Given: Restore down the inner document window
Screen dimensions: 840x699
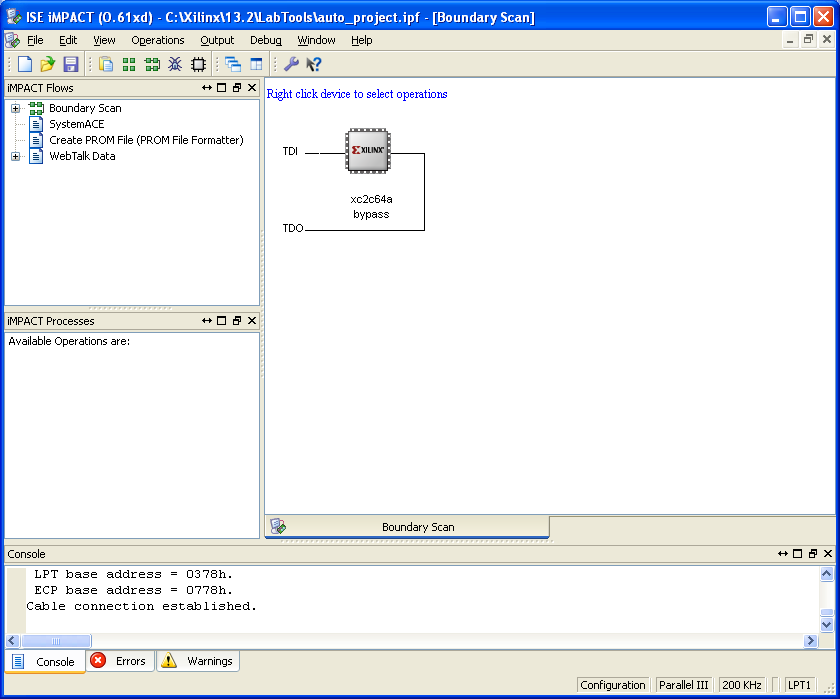Looking at the screenshot, I should (808, 39).
